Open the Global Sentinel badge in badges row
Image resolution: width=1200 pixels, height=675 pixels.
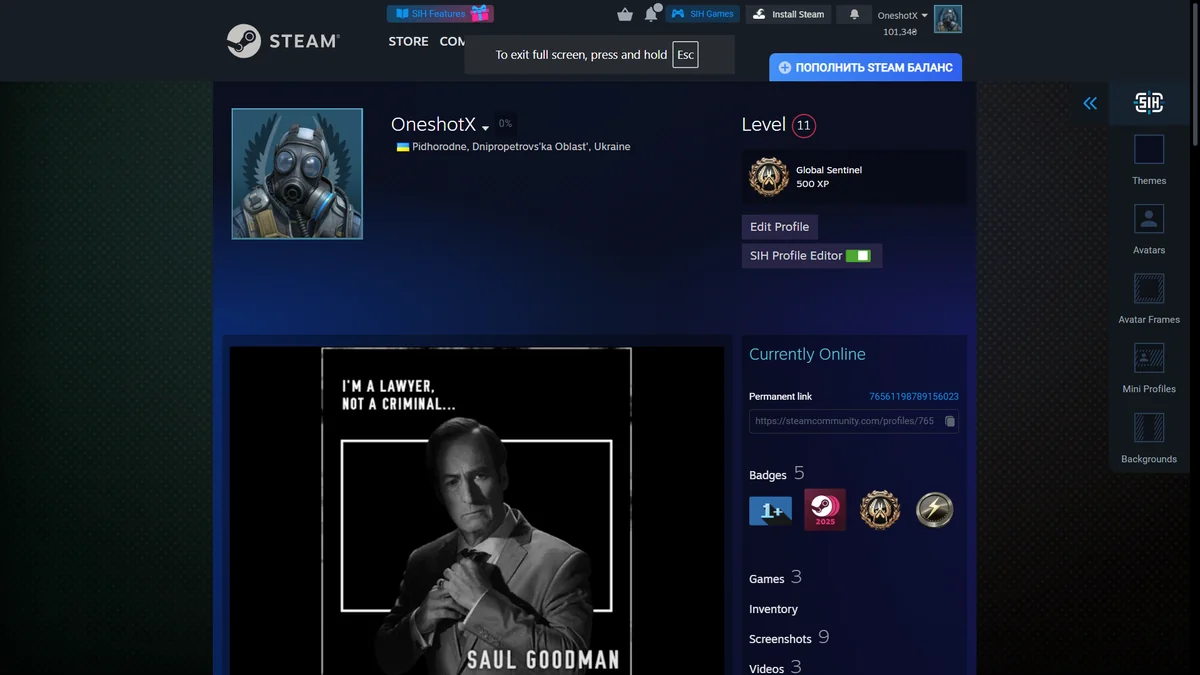[x=880, y=510]
